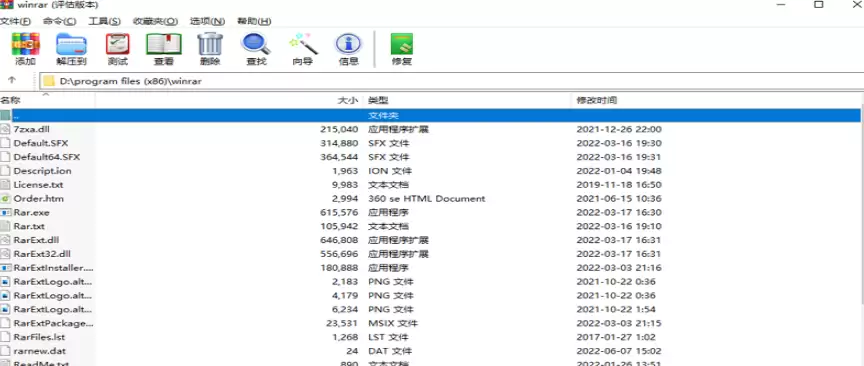Click the MSIX 文件 type cell
Image resolution: width=864 pixels, height=366 pixels.
[x=393, y=323]
